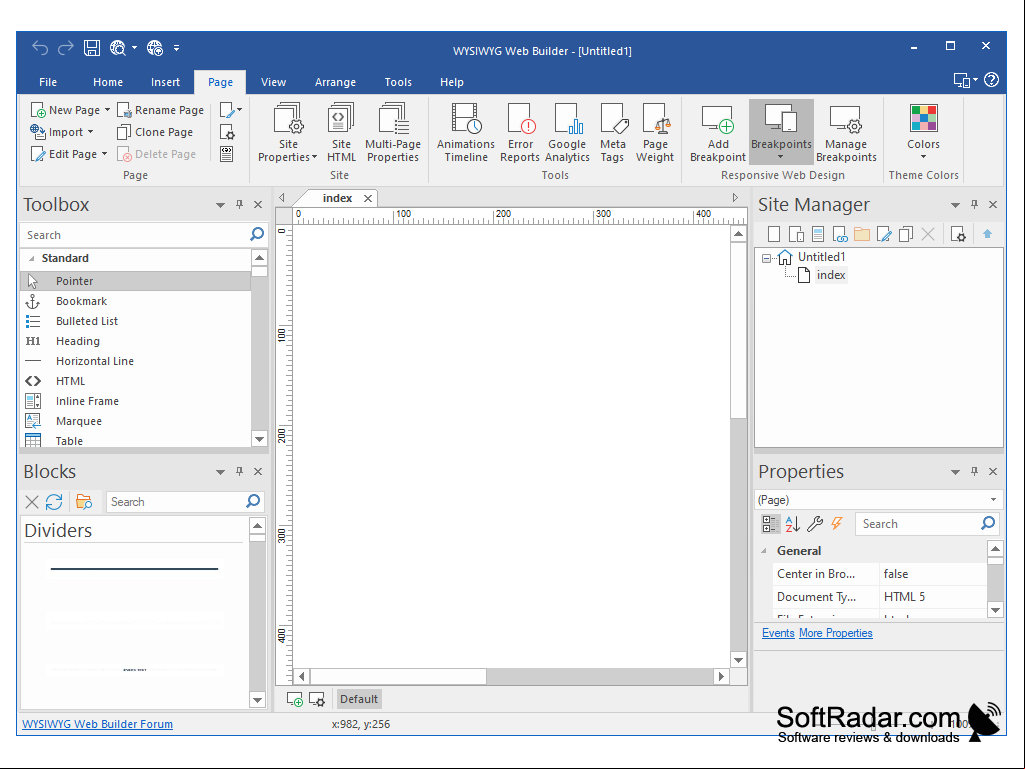Viewport: 1025px width, 769px height.
Task: Select the index page in Site Manager
Action: coord(831,275)
